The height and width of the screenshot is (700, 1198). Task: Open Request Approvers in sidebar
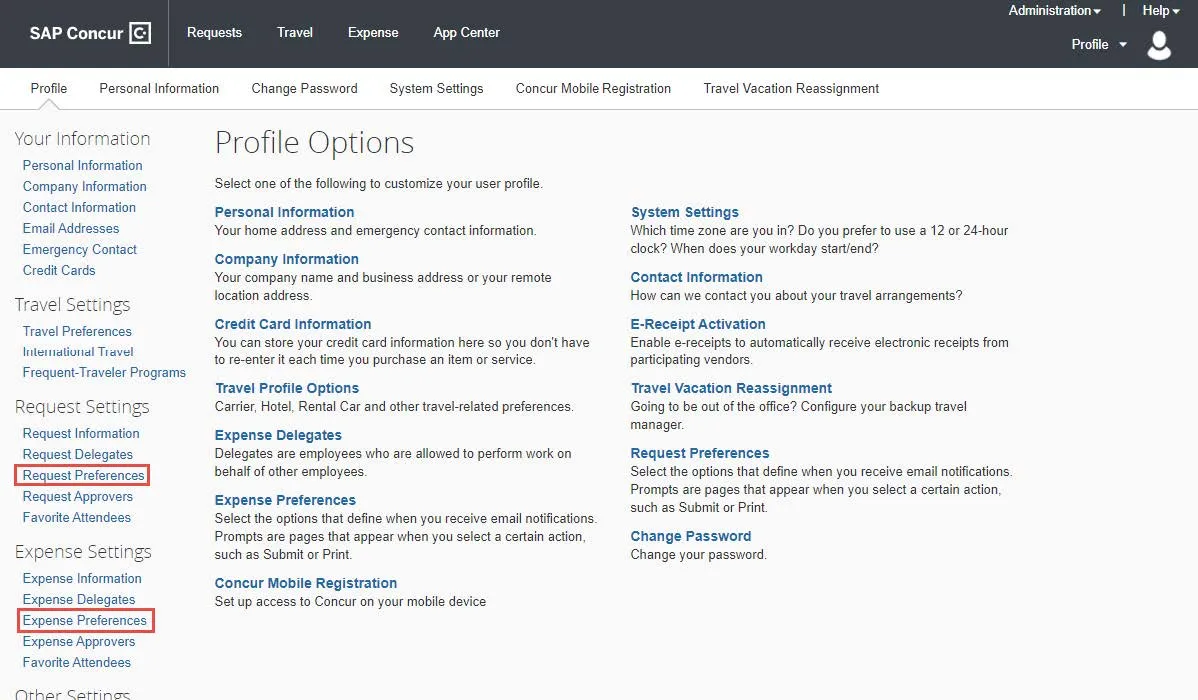click(x=77, y=497)
